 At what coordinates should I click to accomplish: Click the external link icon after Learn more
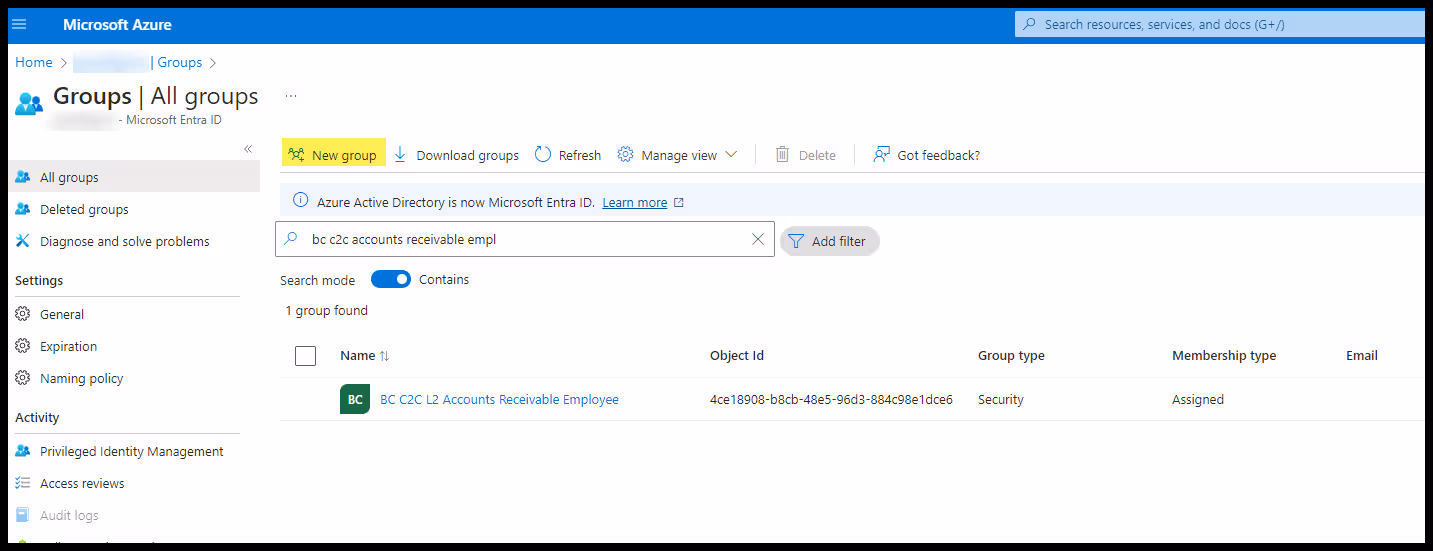[x=679, y=202]
